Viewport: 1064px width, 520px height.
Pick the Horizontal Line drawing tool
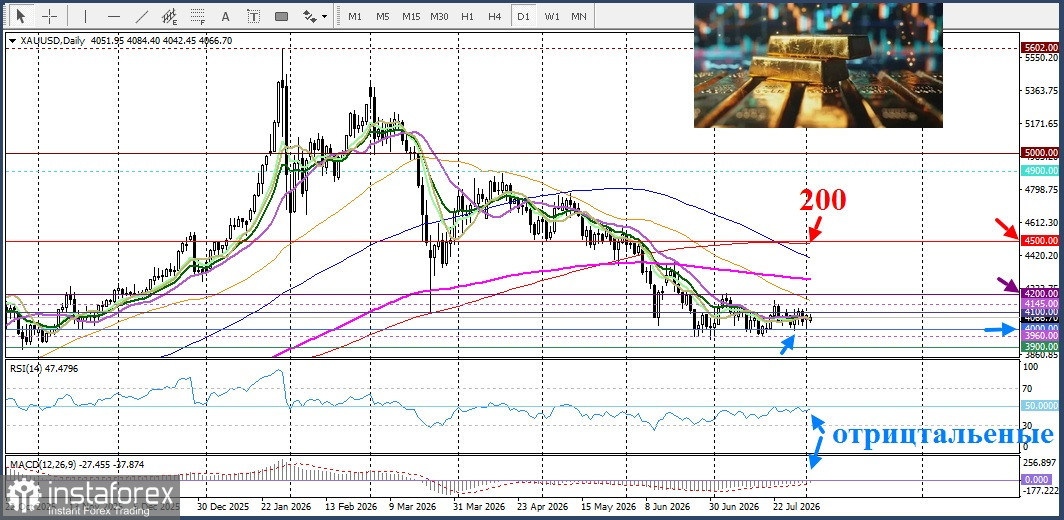point(113,16)
